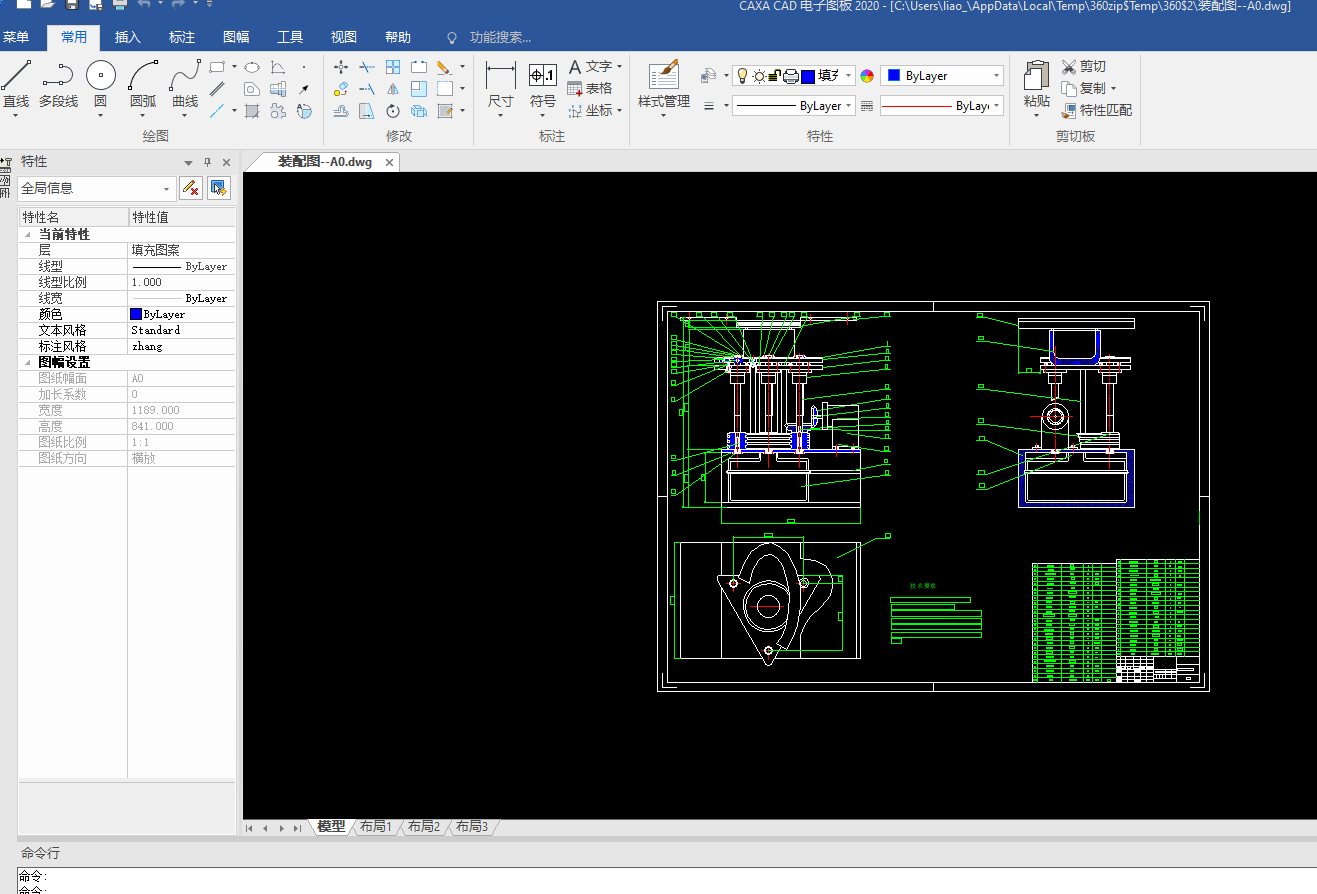Select the Rotate tool
The image size is (1317, 894).
point(393,111)
